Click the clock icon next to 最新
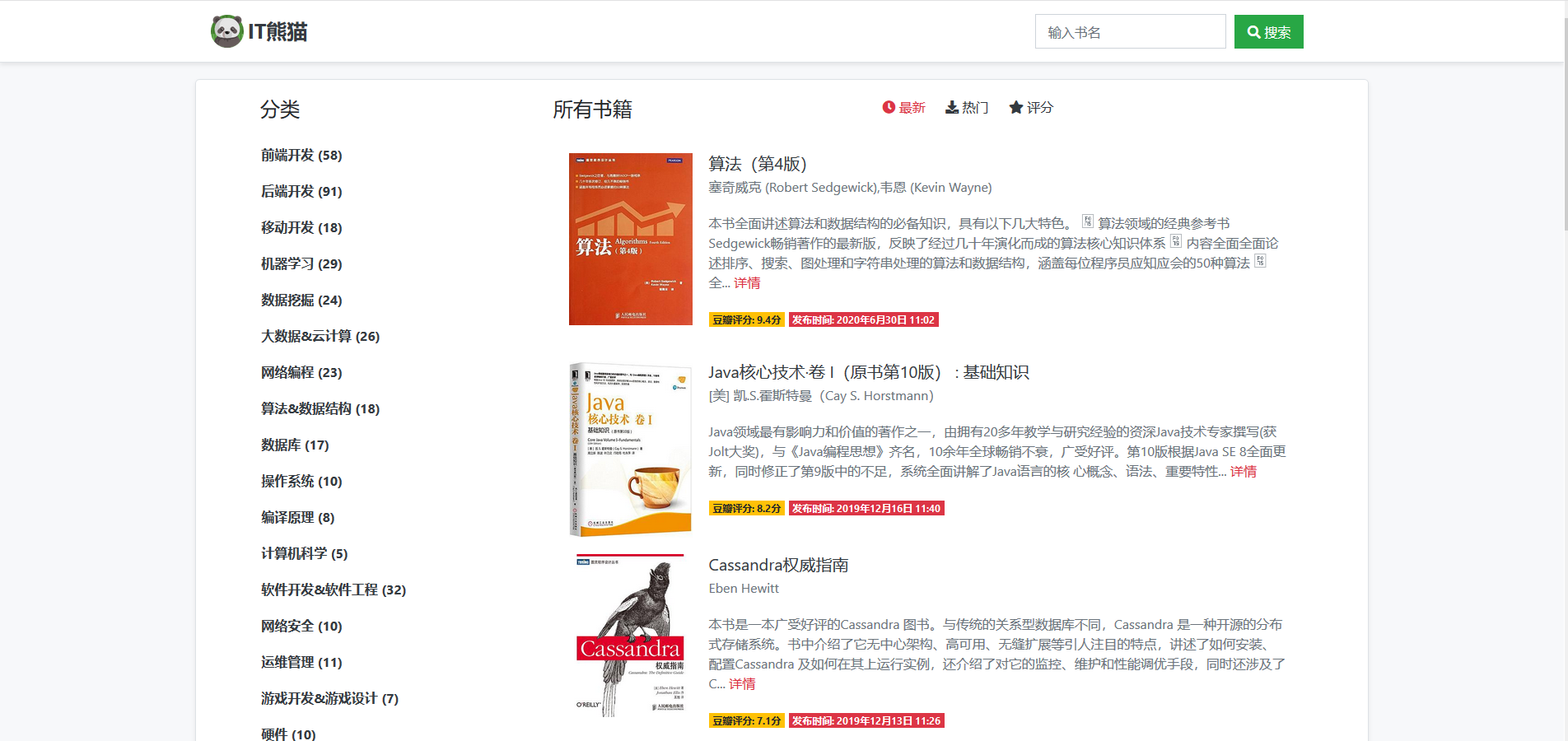The image size is (1568, 741). [x=888, y=107]
